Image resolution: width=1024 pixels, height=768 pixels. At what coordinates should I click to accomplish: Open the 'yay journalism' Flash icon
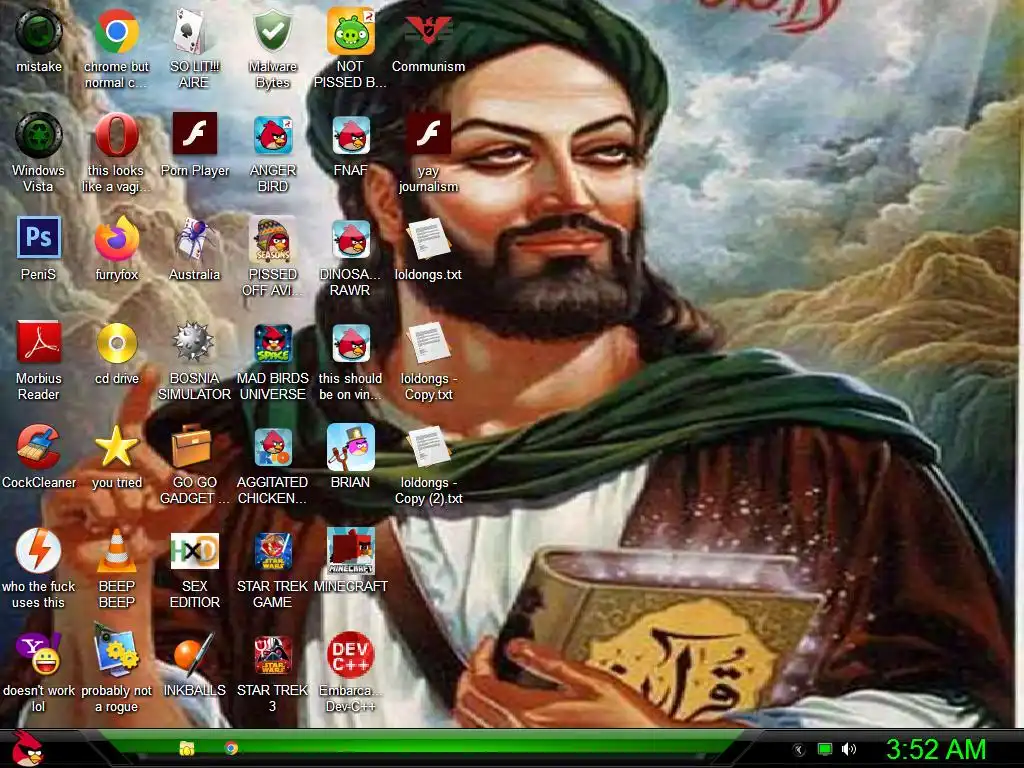click(x=428, y=135)
